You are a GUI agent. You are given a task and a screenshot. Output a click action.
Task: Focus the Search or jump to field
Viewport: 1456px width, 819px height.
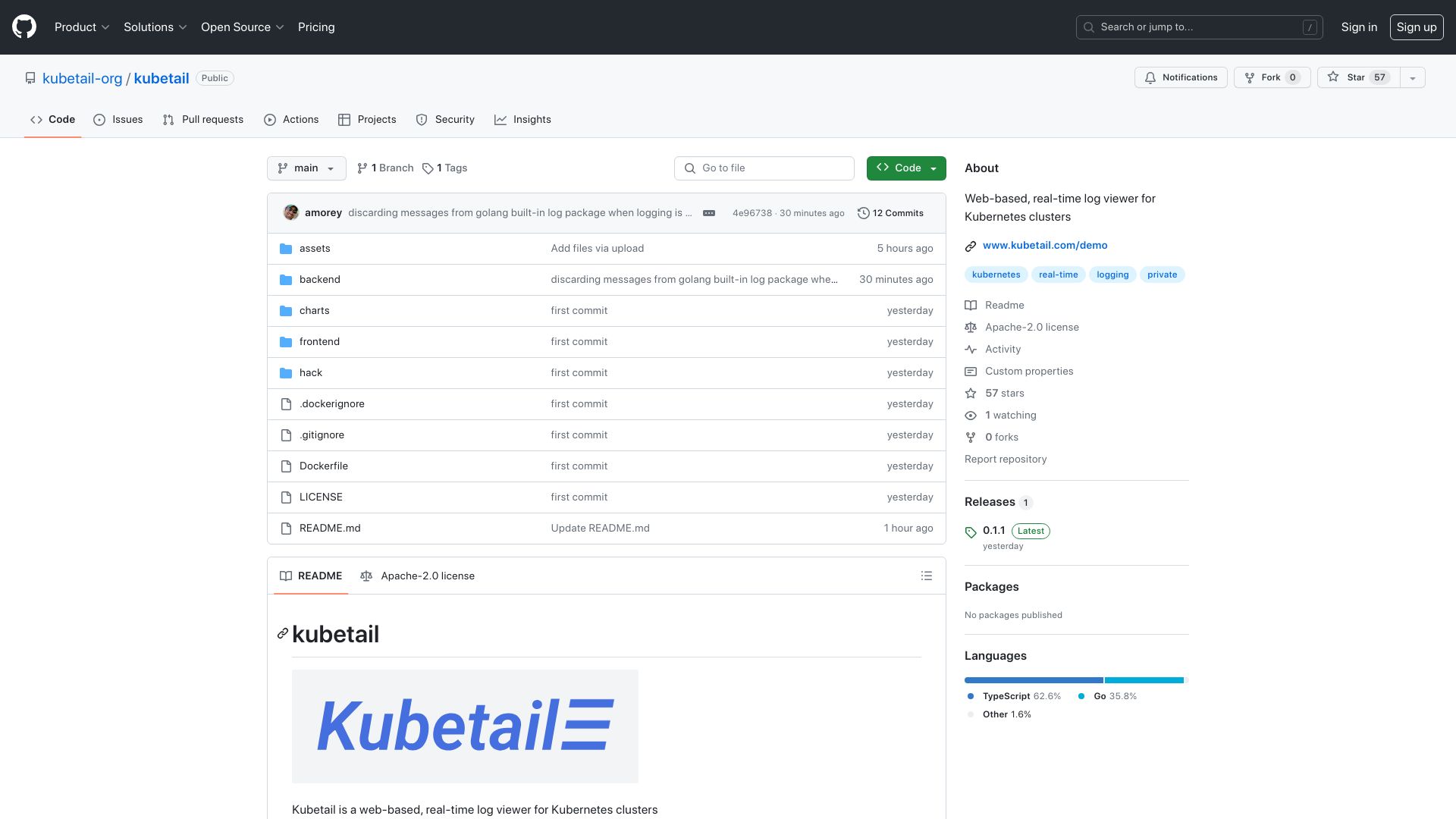coord(1199,27)
